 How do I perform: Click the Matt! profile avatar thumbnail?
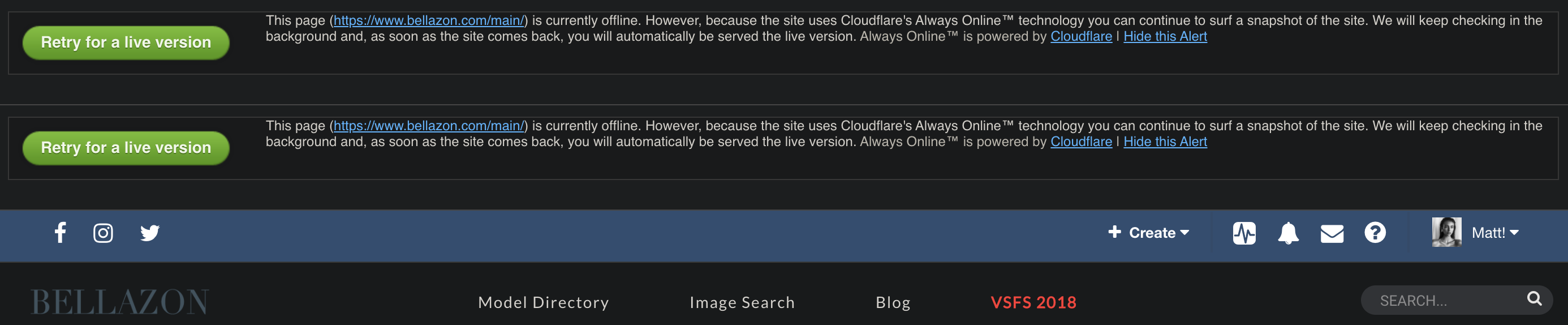(1446, 232)
